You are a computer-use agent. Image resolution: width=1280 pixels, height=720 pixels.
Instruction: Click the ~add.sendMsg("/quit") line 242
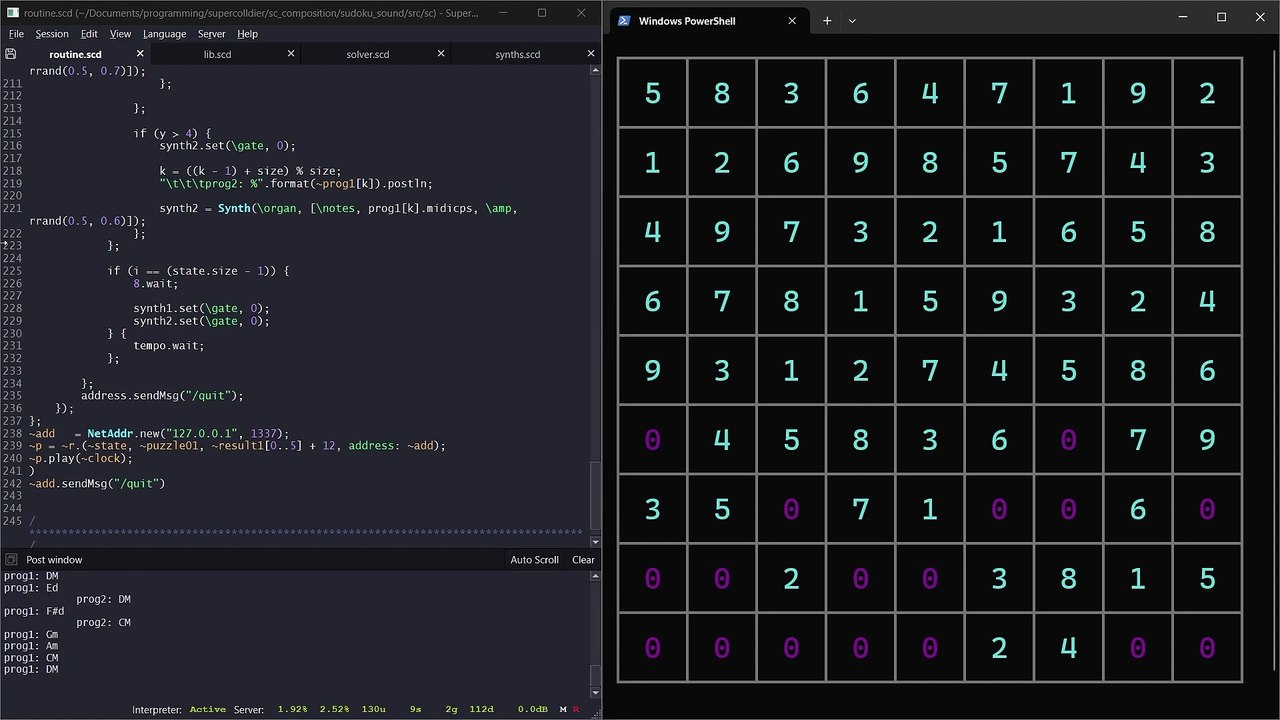tap(96, 483)
